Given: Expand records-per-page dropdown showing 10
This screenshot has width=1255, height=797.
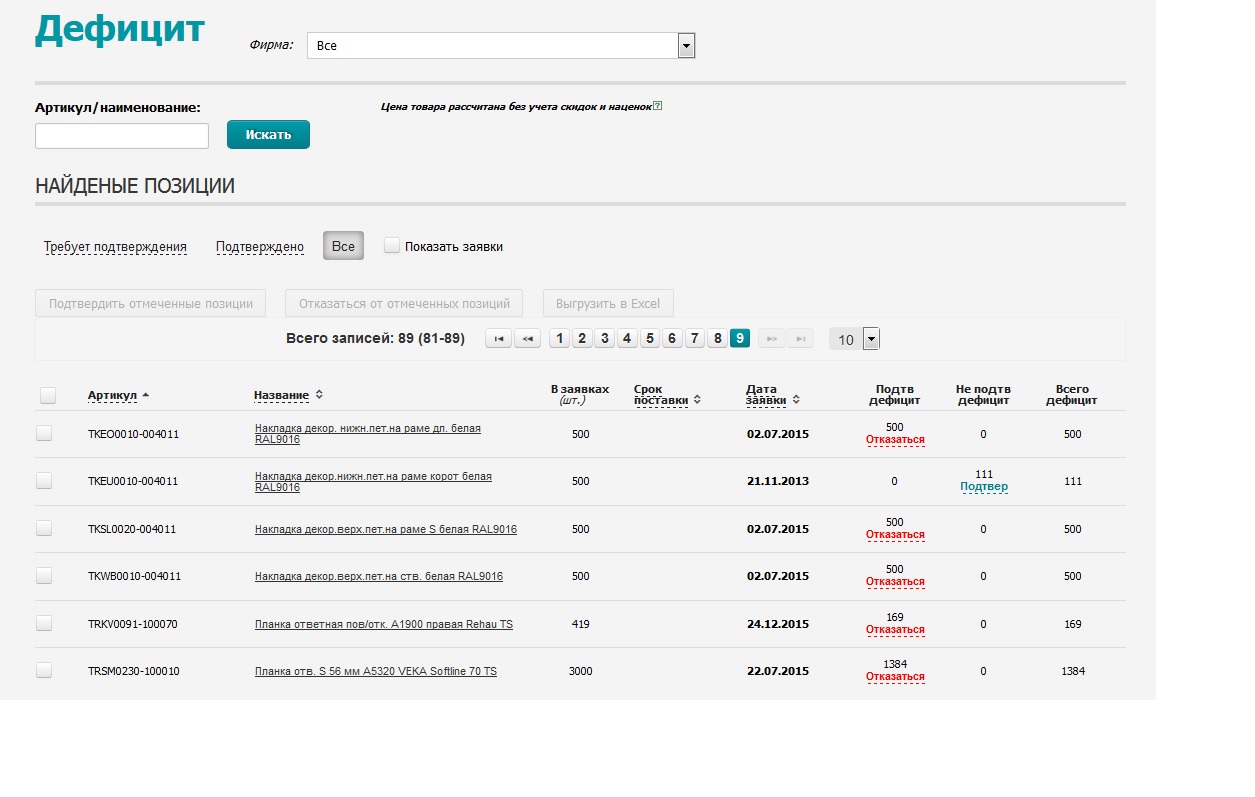Looking at the screenshot, I should click(x=871, y=339).
